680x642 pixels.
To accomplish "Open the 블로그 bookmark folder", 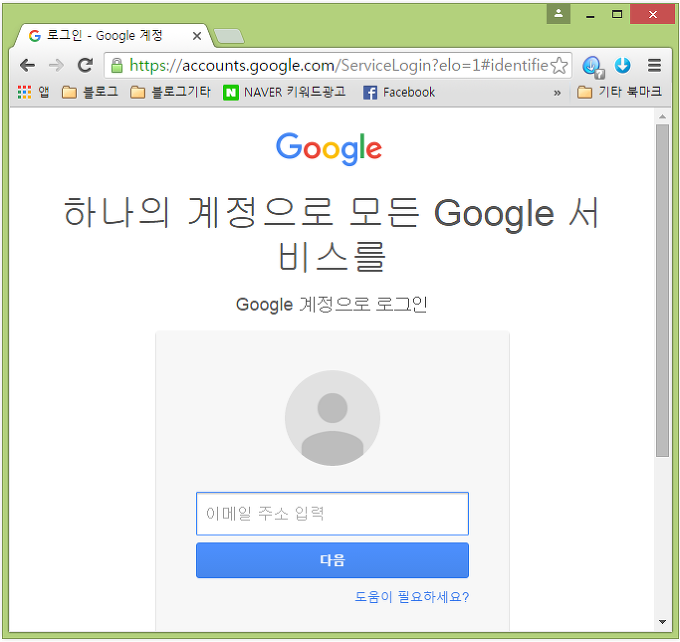I will (90, 92).
